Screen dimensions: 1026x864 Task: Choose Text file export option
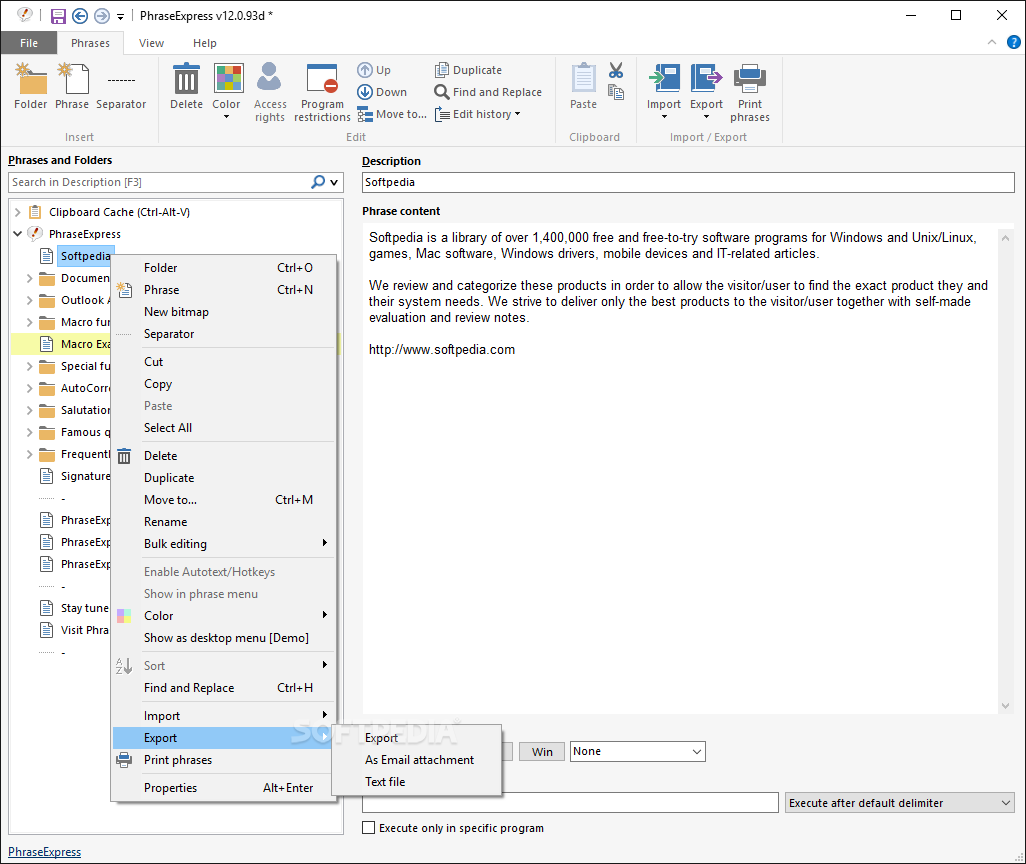click(417, 782)
